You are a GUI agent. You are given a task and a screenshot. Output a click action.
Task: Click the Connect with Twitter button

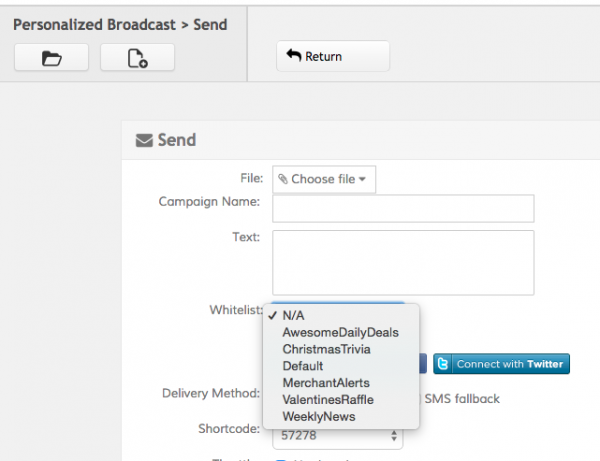click(x=501, y=364)
